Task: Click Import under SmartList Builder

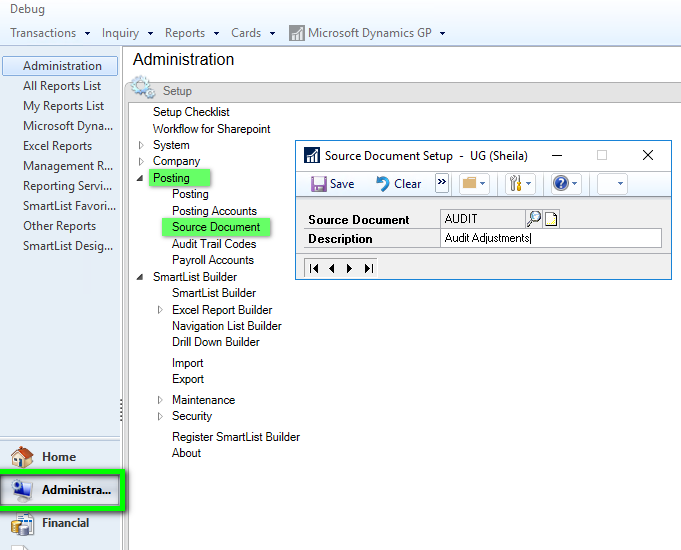Action: 188,363
